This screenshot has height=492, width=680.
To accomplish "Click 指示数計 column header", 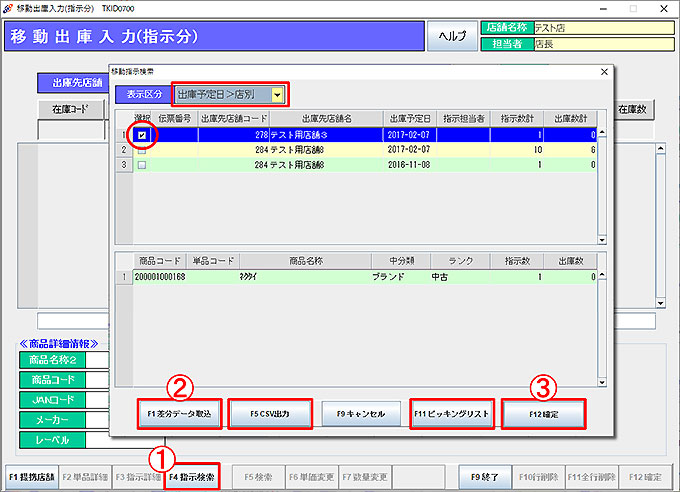I will (517, 119).
